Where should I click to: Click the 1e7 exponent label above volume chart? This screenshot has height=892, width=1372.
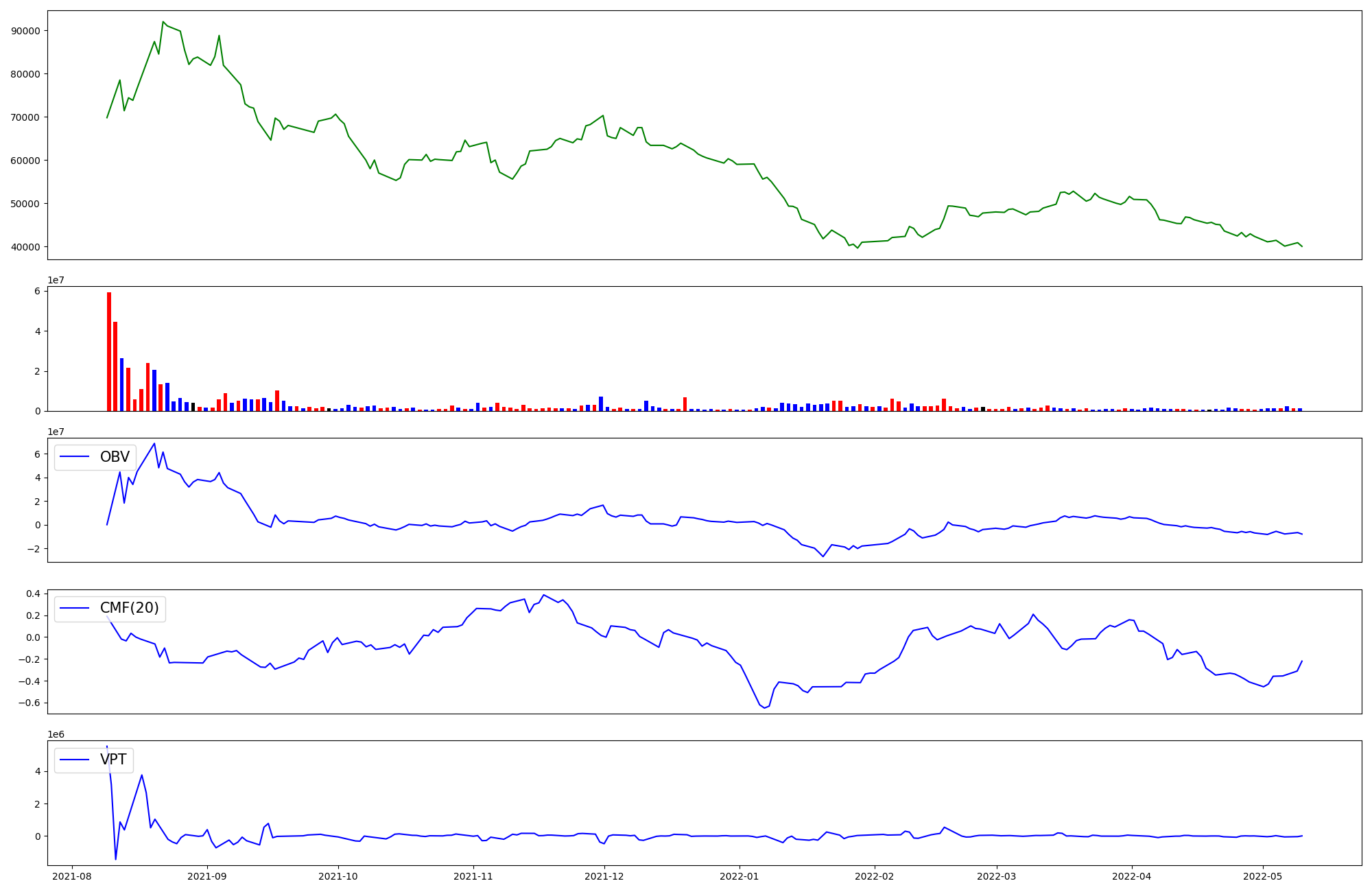(x=56, y=280)
